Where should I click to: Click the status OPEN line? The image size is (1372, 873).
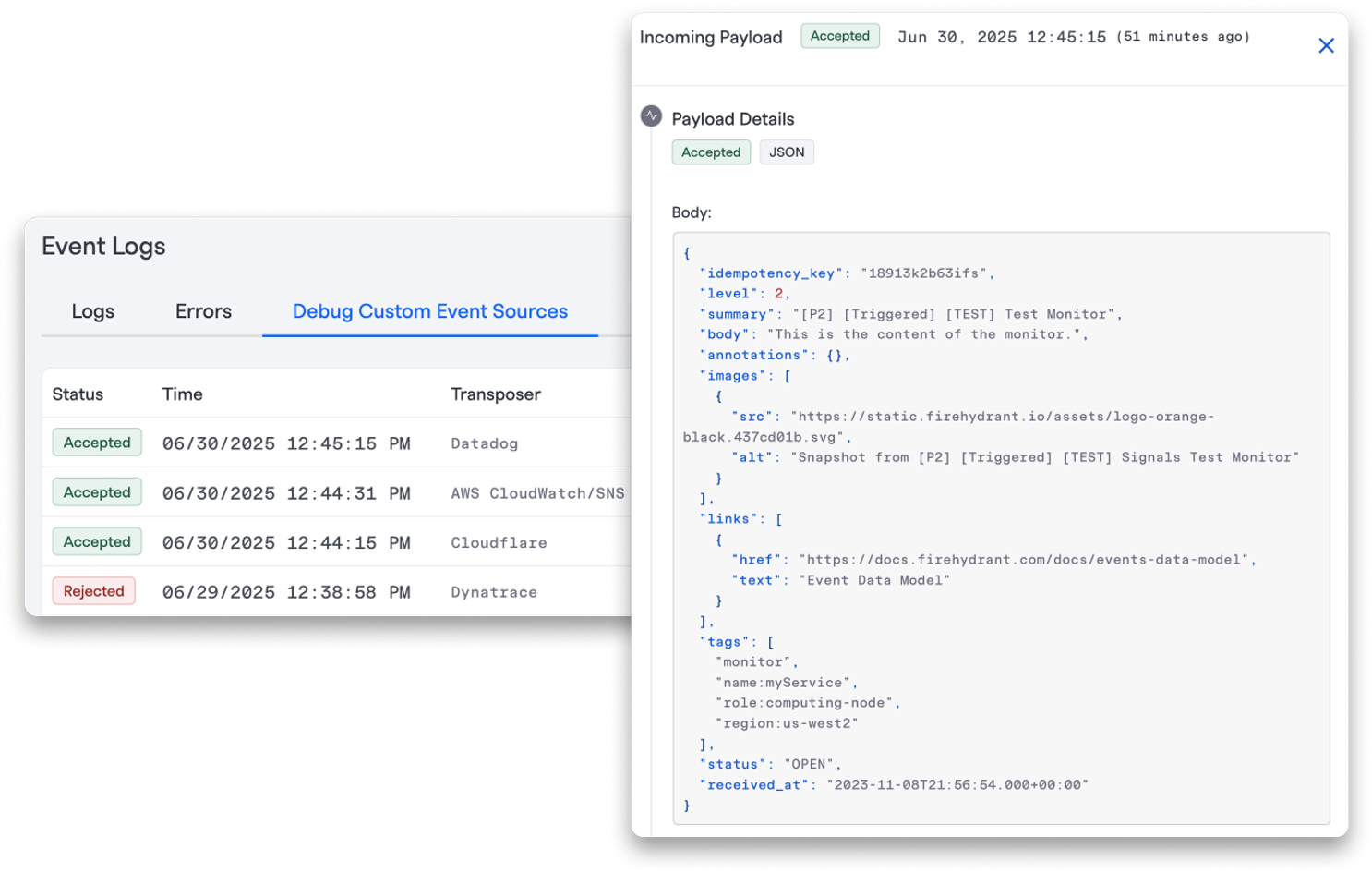(770, 765)
